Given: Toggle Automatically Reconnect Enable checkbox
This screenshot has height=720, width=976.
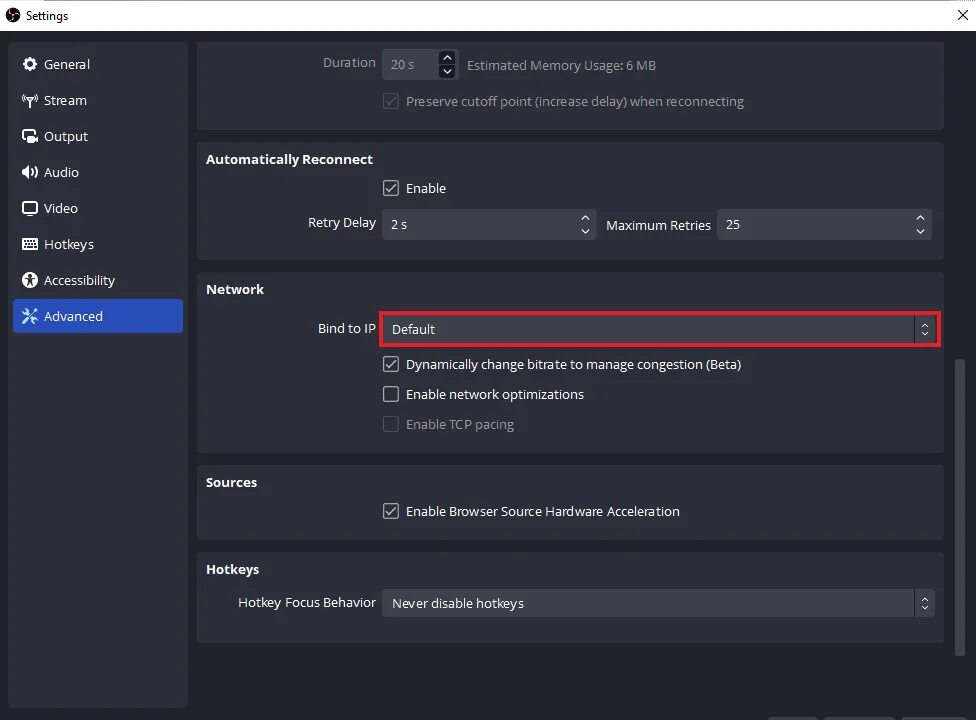Looking at the screenshot, I should (x=391, y=188).
